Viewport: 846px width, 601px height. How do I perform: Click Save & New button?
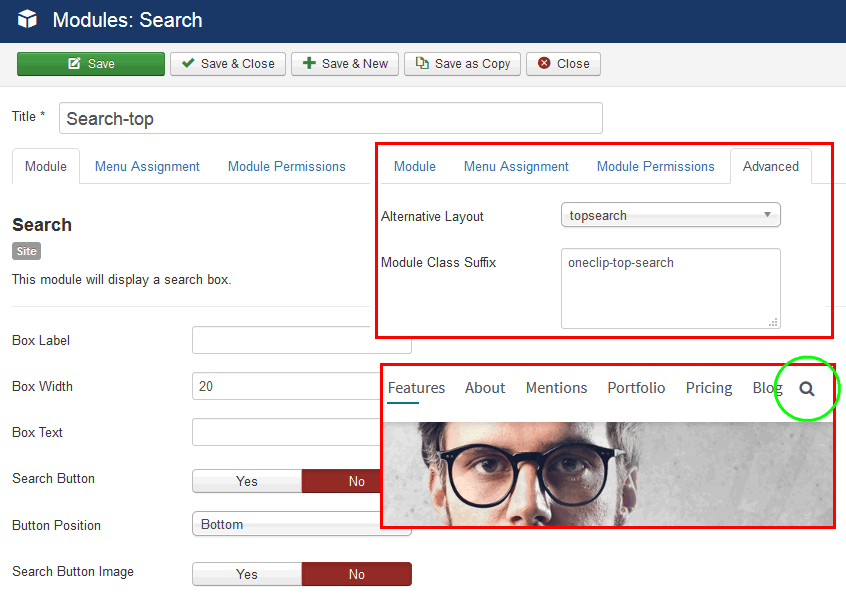click(x=345, y=64)
